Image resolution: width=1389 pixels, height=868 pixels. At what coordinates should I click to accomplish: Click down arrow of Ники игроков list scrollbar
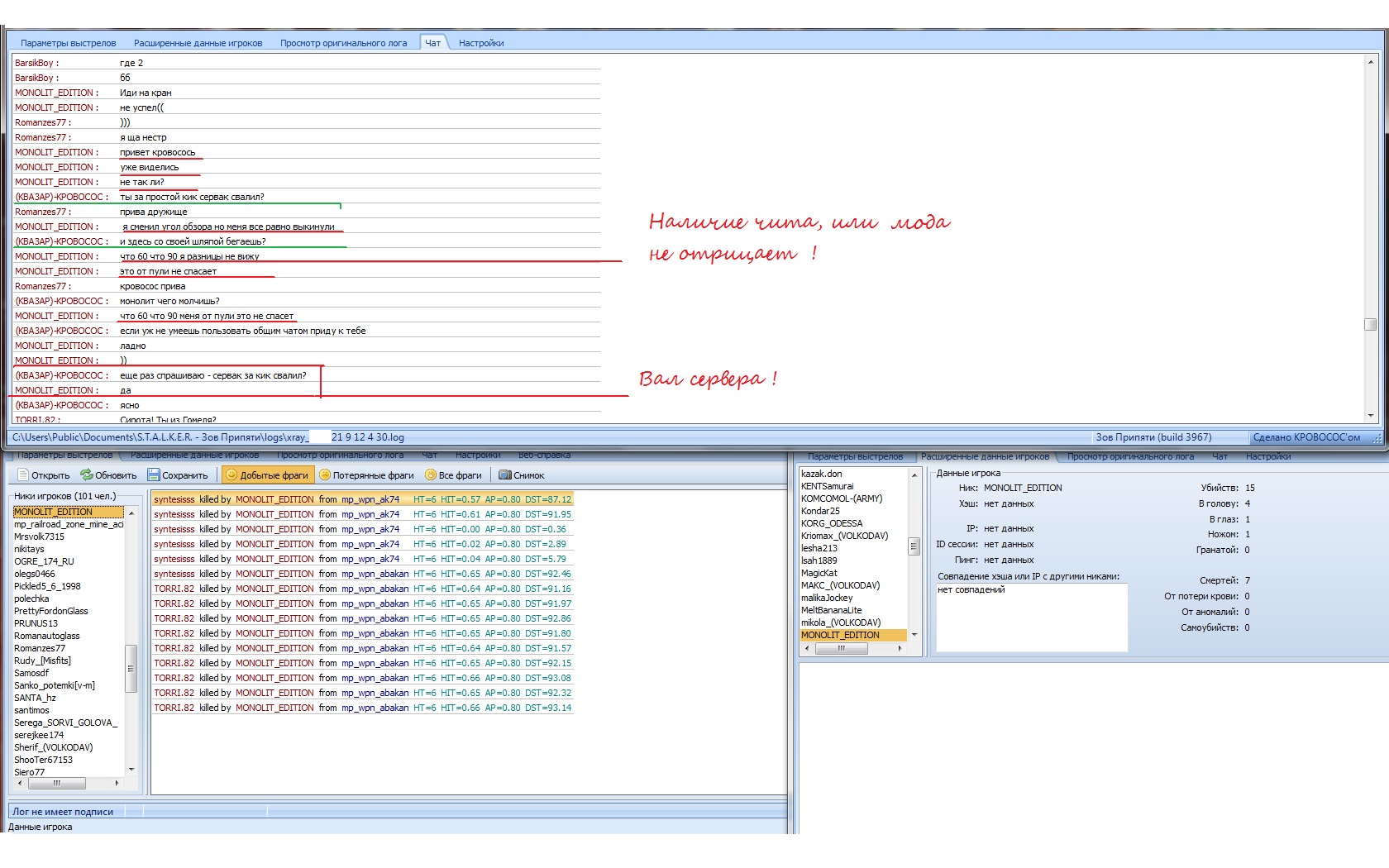click(131, 770)
